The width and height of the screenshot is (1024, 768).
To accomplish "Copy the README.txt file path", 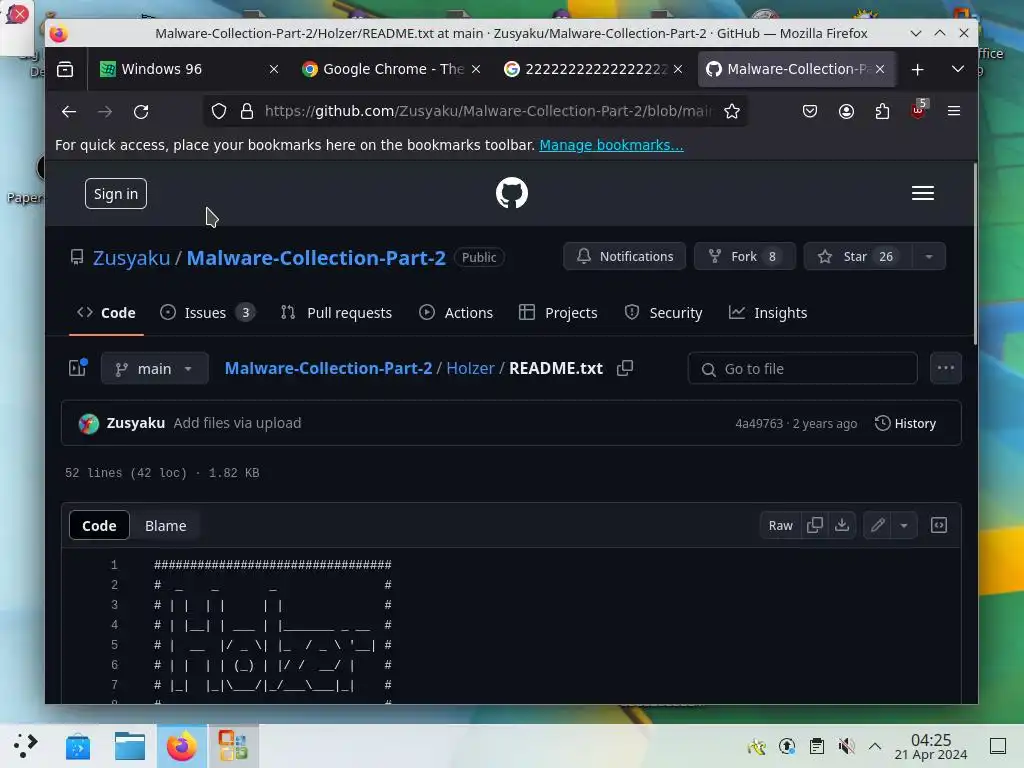I will coord(625,368).
